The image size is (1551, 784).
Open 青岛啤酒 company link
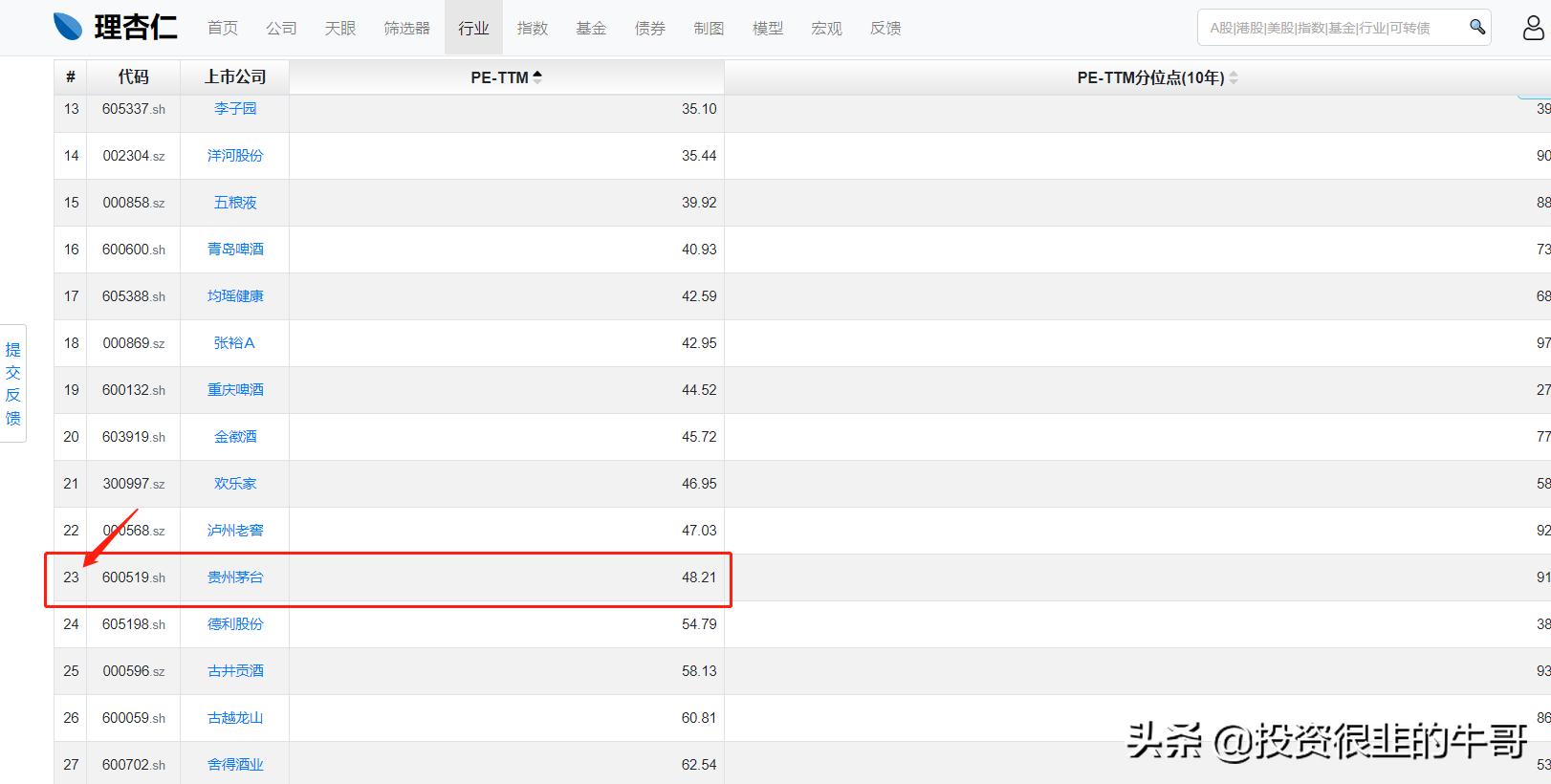tap(235, 250)
